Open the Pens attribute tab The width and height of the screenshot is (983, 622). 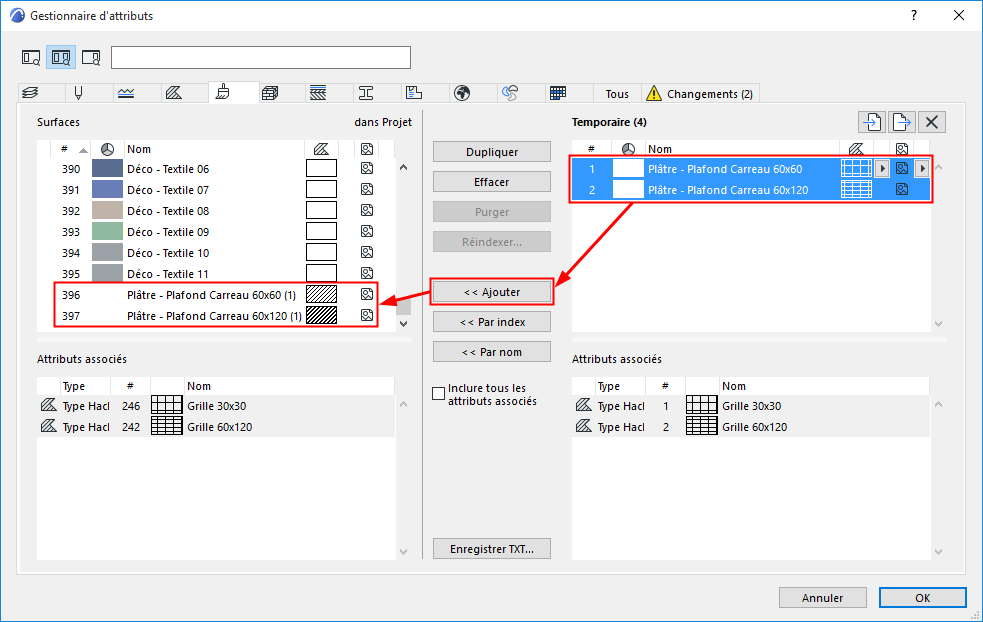78,93
